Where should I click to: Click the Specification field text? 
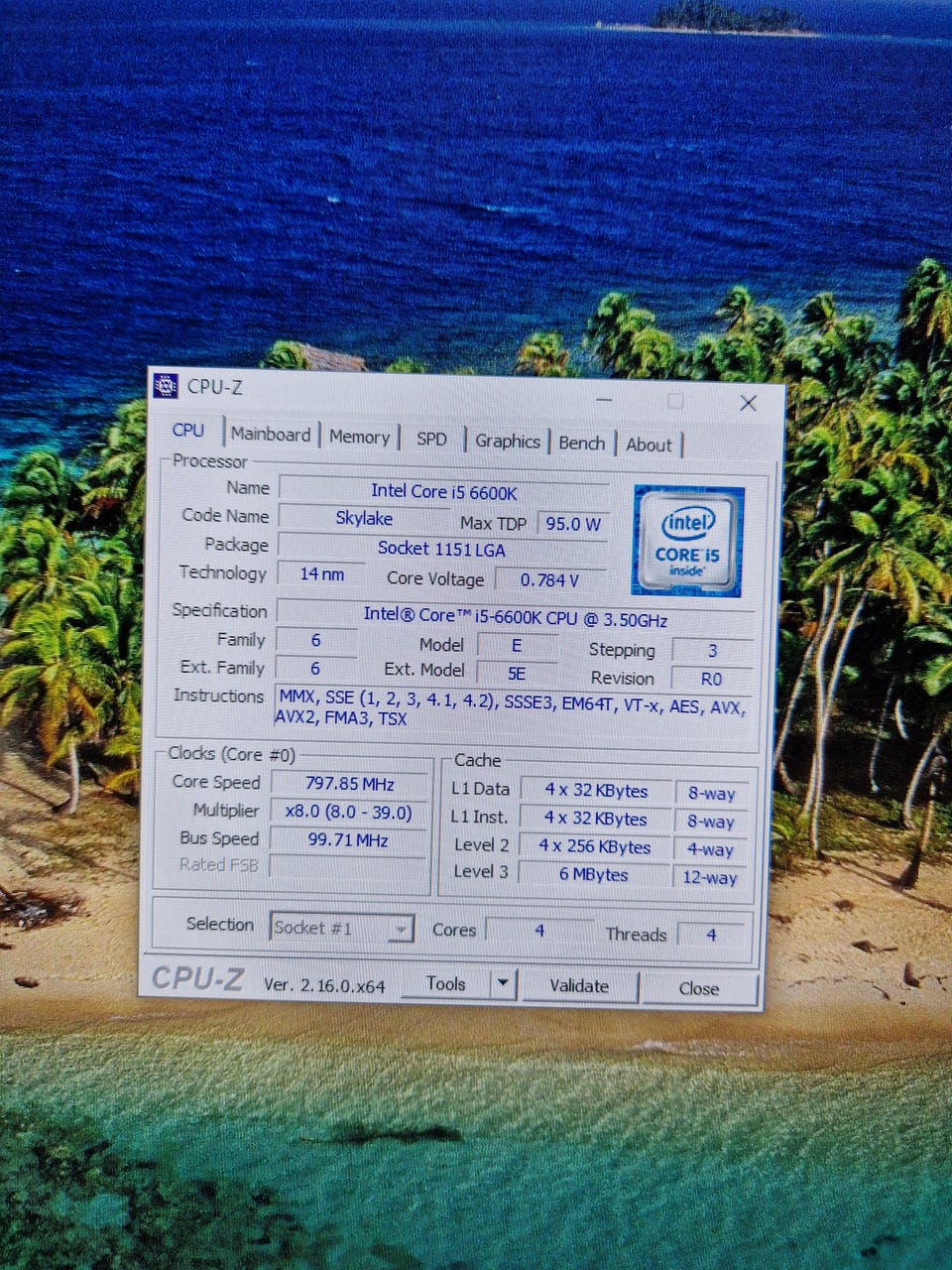pyautogui.click(x=514, y=616)
